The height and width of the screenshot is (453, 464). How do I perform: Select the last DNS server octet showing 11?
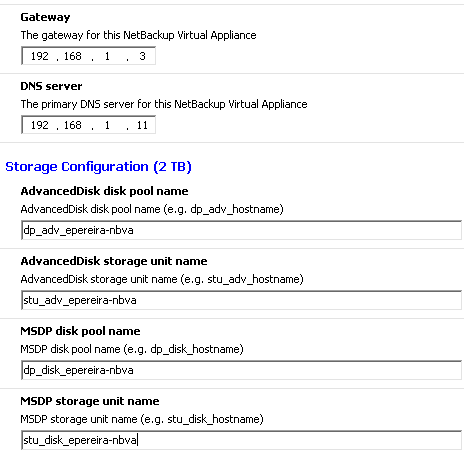click(142, 125)
